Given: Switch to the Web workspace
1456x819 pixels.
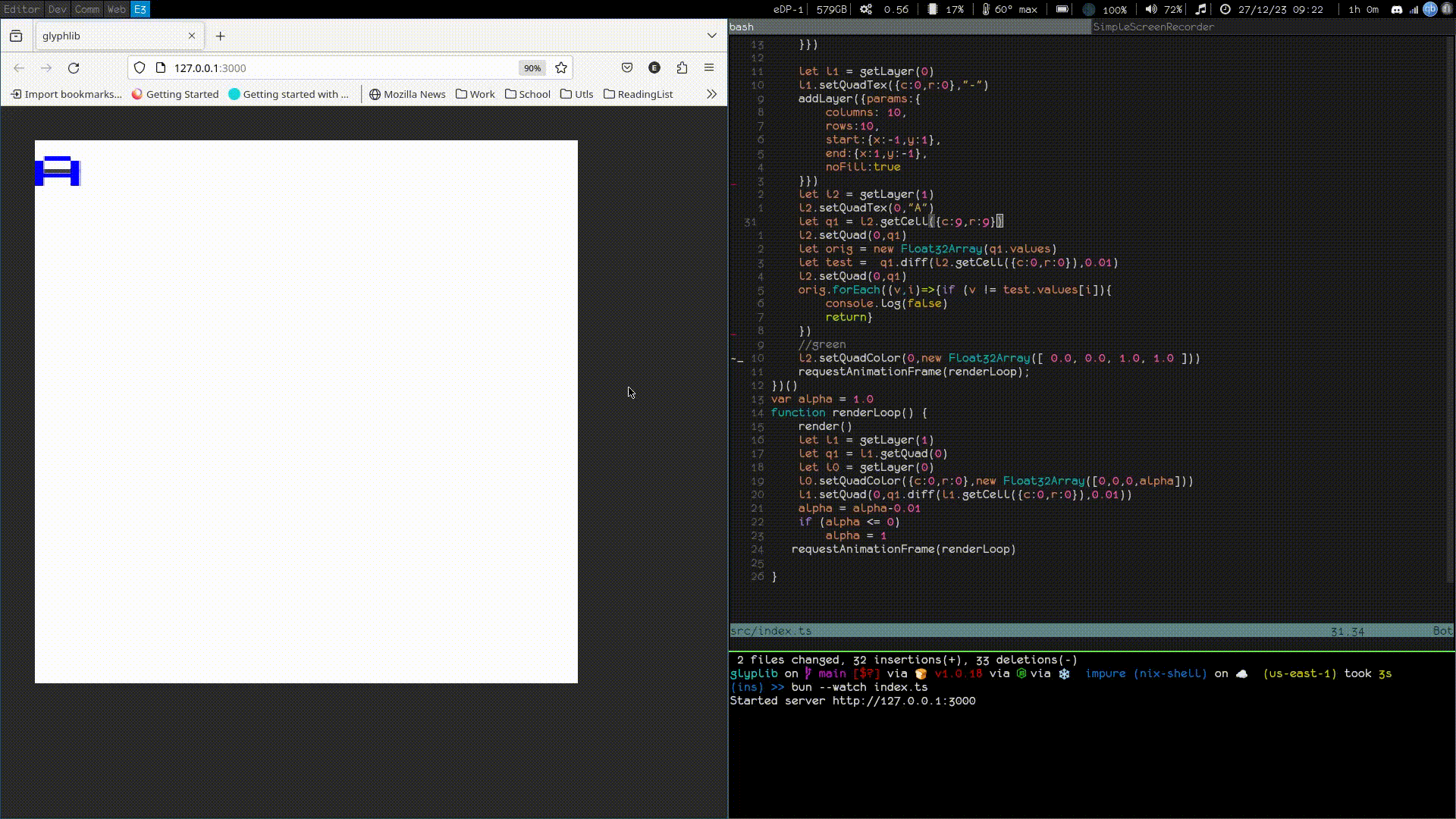Looking at the screenshot, I should click(116, 9).
